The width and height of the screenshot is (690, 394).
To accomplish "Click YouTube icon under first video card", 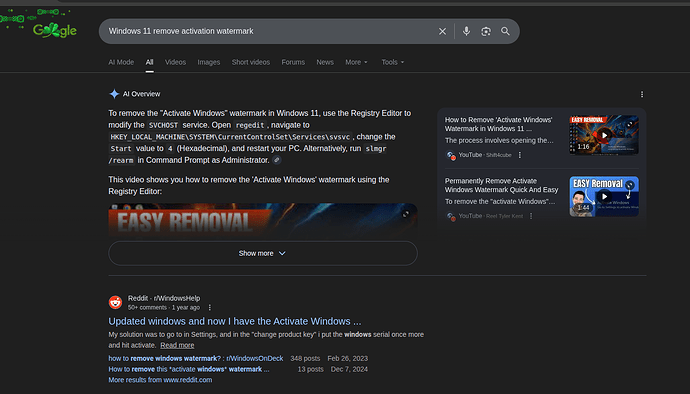I will coord(451,155).
